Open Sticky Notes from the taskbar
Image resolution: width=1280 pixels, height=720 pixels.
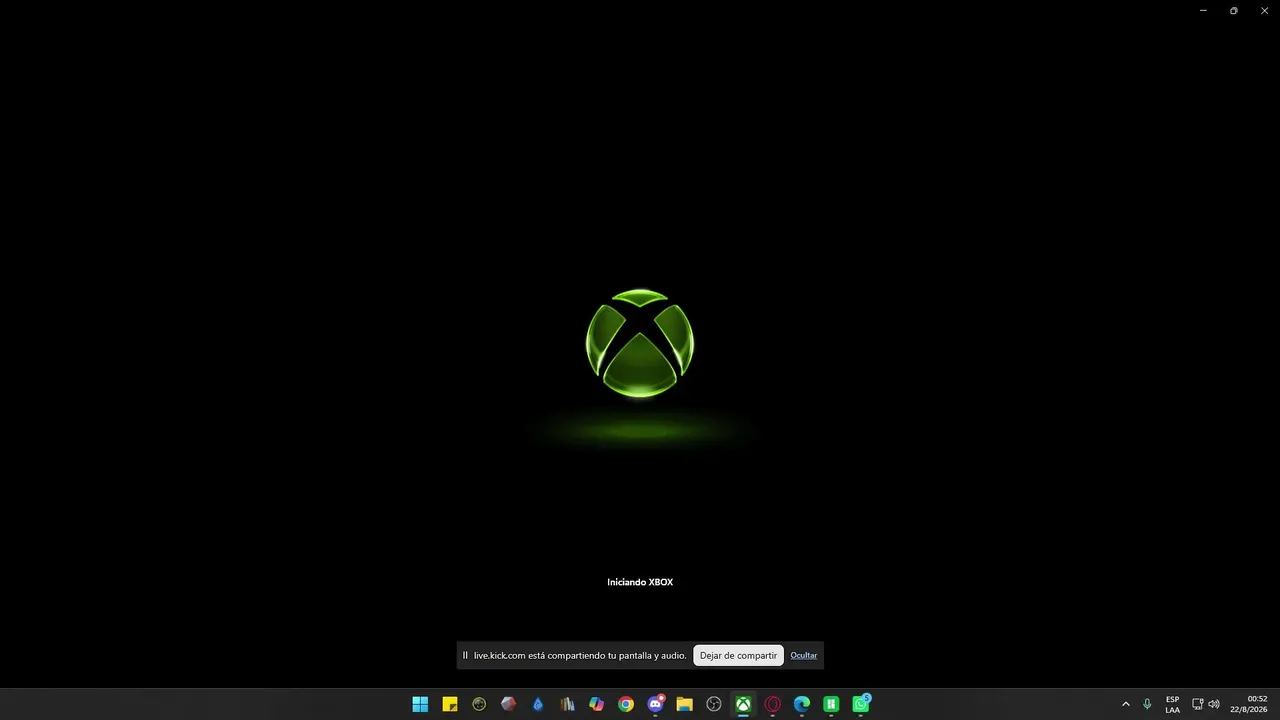(450, 704)
